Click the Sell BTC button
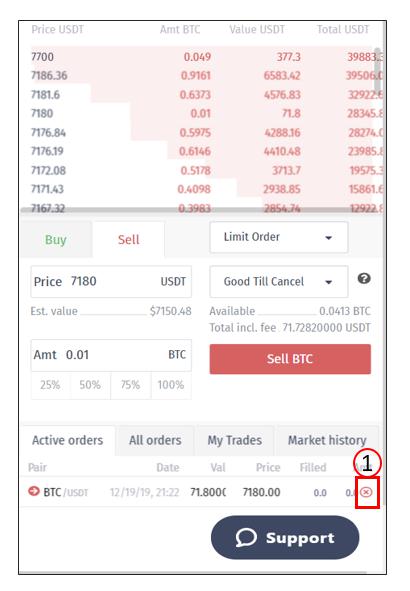Screen dimensions: 410x591 point(290,359)
